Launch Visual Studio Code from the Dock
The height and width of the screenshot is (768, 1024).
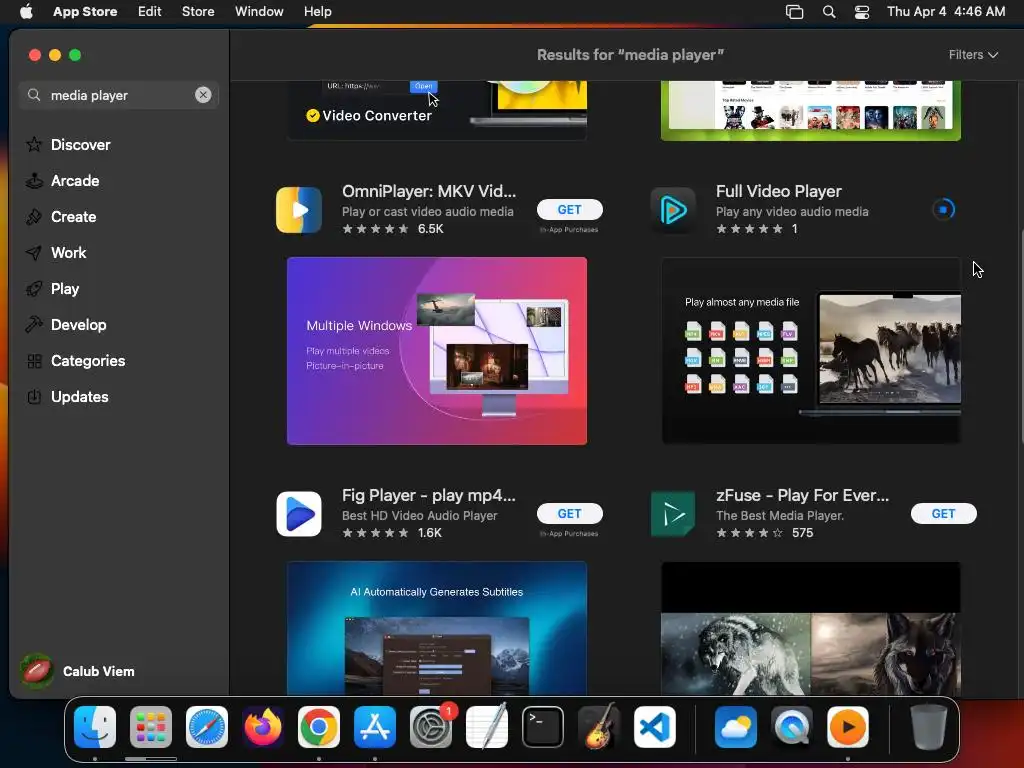pos(655,727)
